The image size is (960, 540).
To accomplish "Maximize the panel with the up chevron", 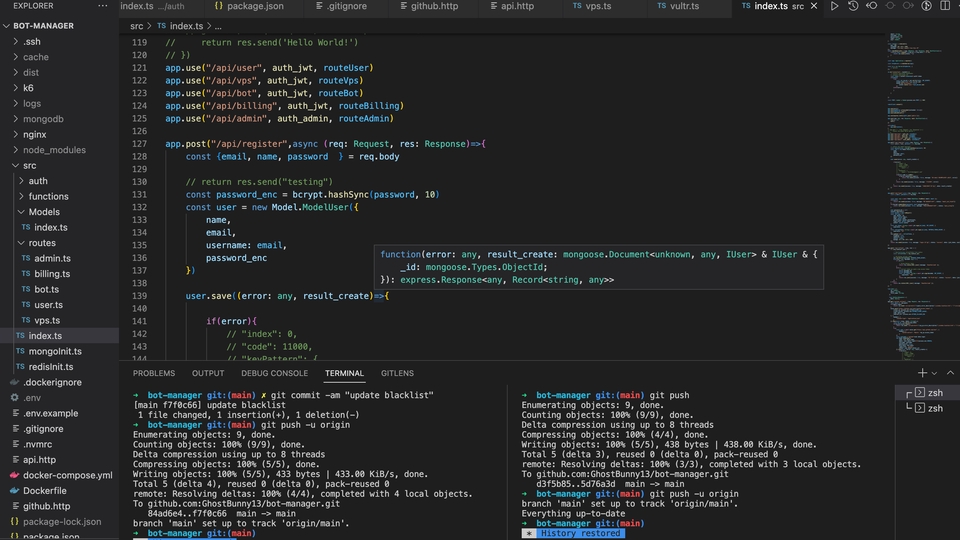I will (950, 373).
